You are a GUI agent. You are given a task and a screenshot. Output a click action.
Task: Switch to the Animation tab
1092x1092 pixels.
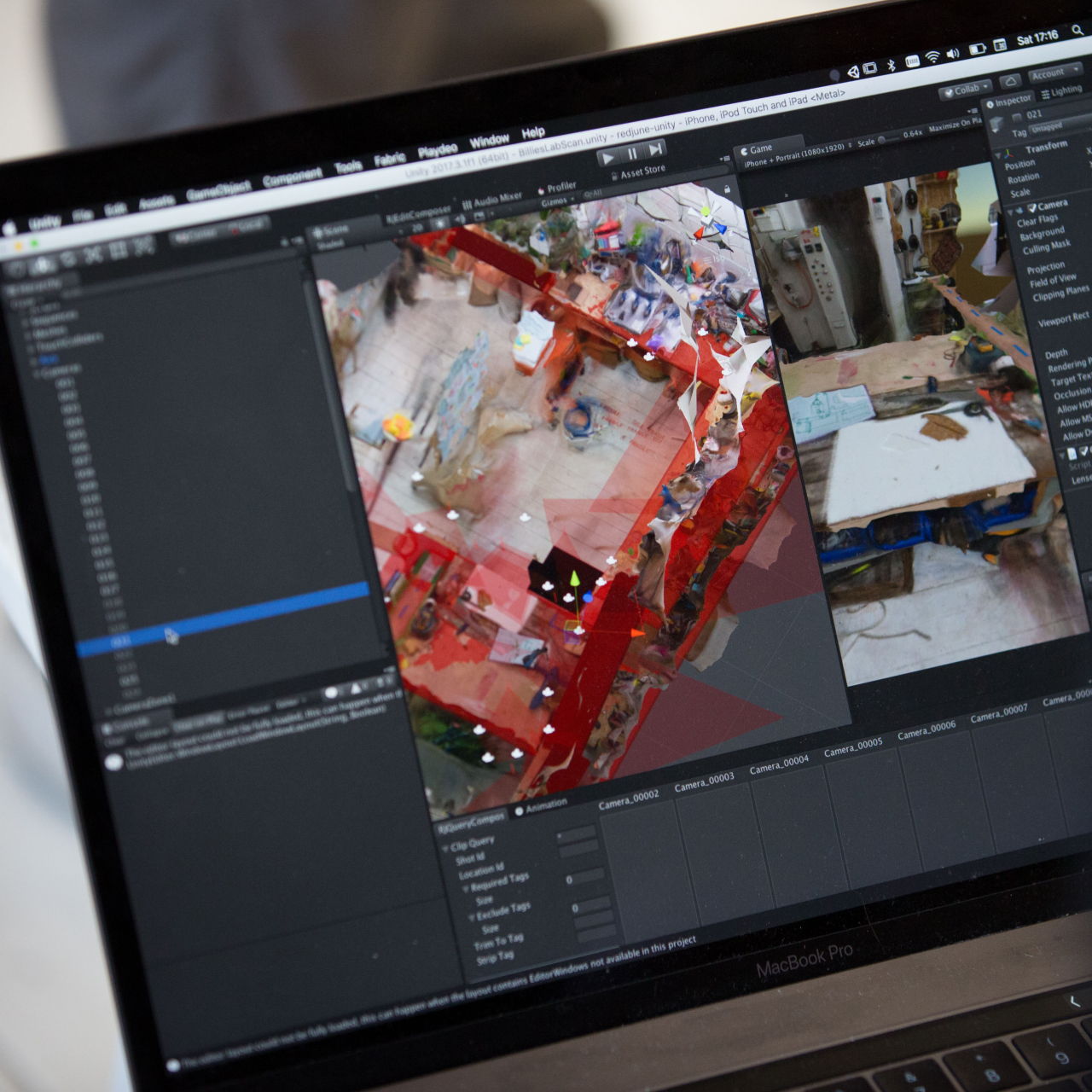pos(542,806)
